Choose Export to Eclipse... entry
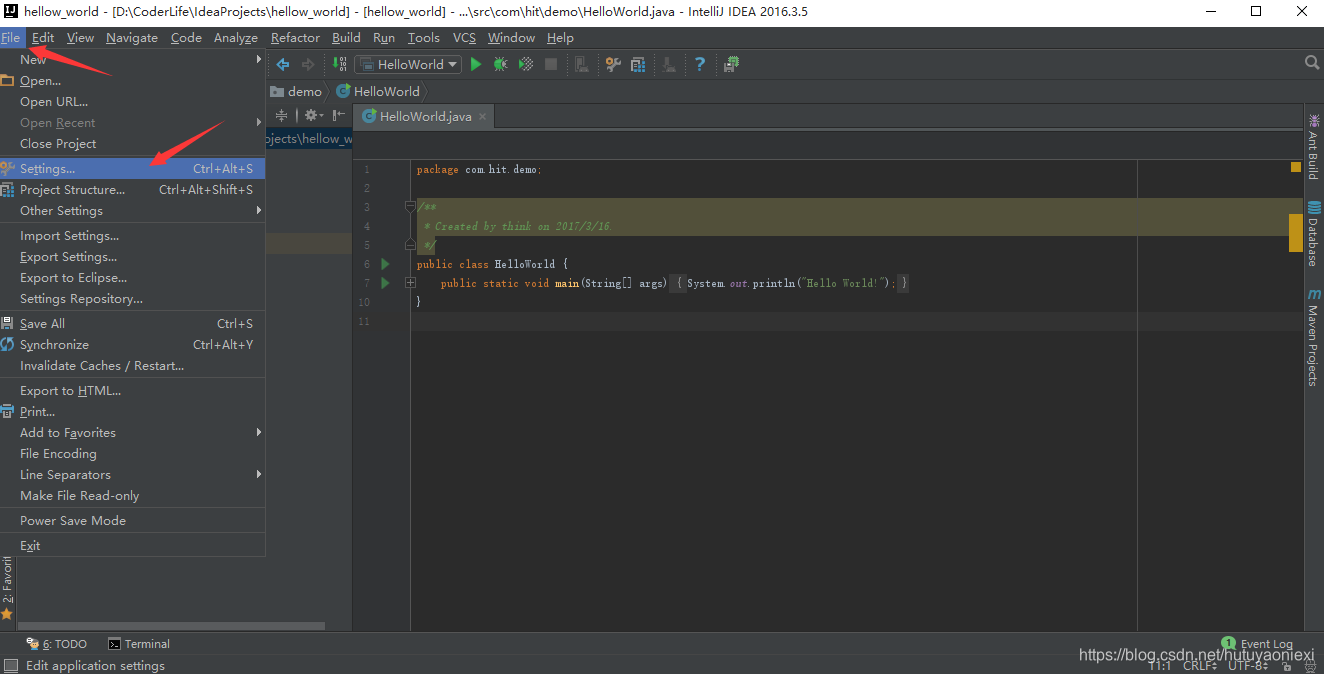This screenshot has width=1324, height=674. [132, 277]
